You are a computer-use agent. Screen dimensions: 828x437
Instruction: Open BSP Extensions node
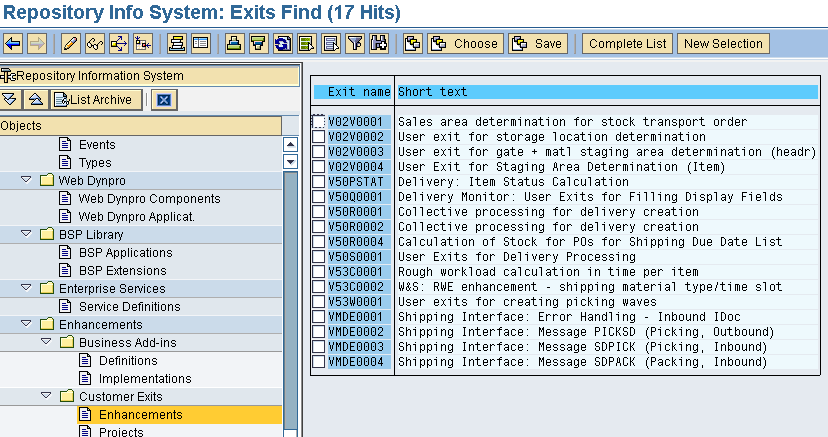123,271
